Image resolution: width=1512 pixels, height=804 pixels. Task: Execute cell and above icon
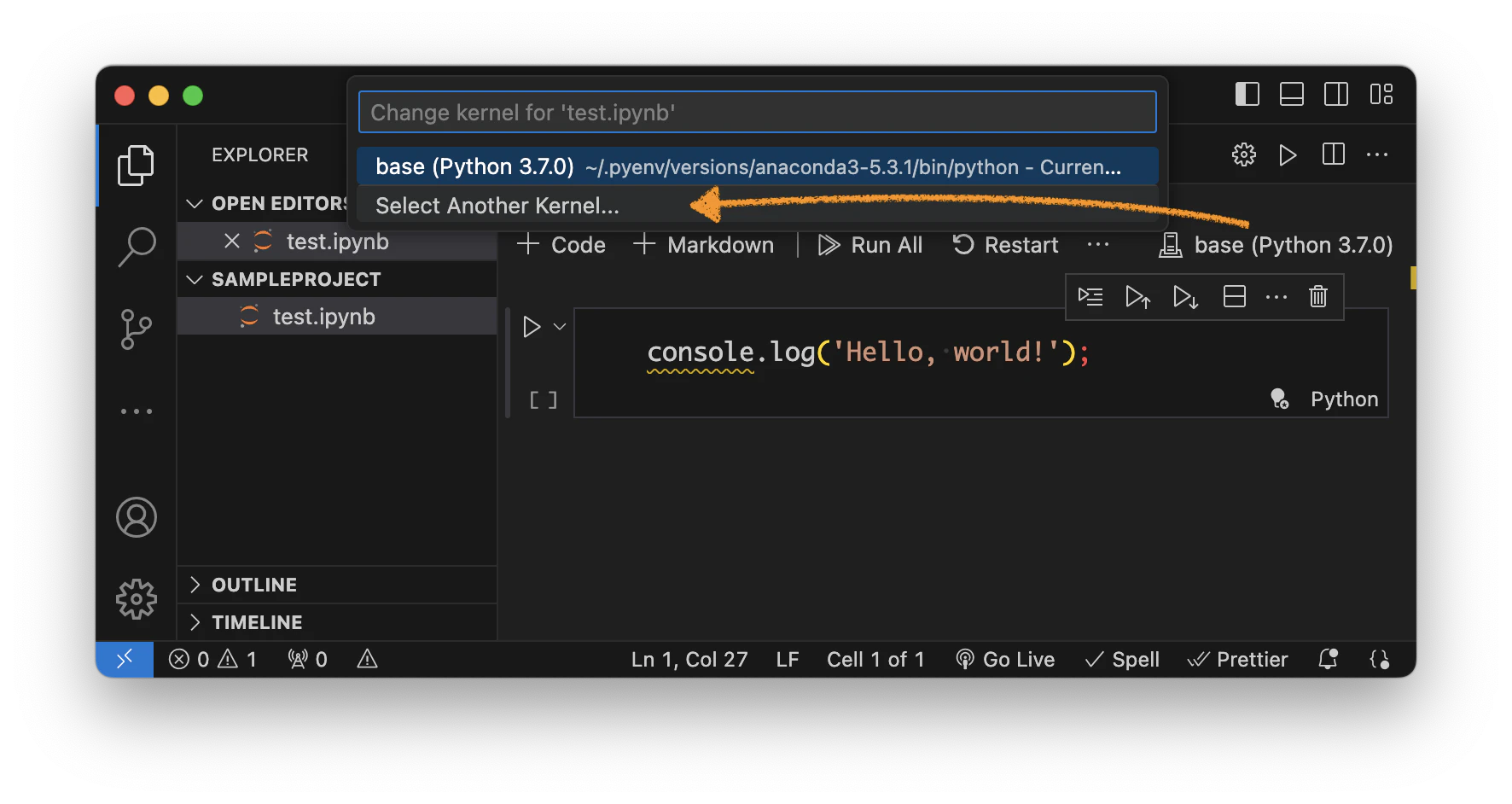click(1137, 296)
